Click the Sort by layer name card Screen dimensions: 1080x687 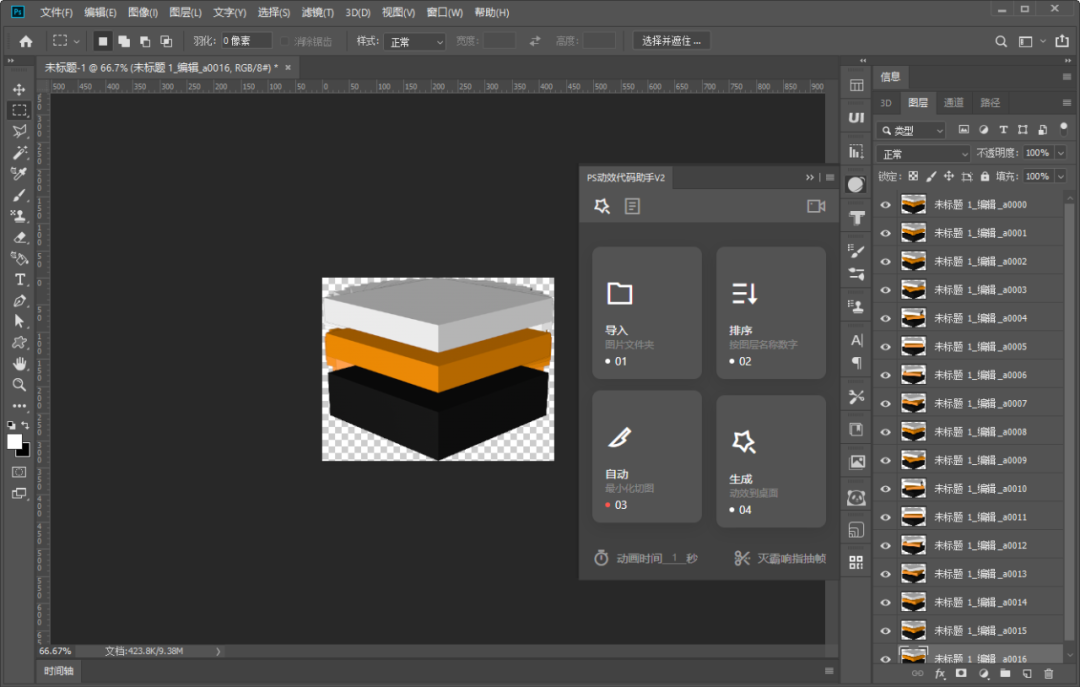click(770, 313)
